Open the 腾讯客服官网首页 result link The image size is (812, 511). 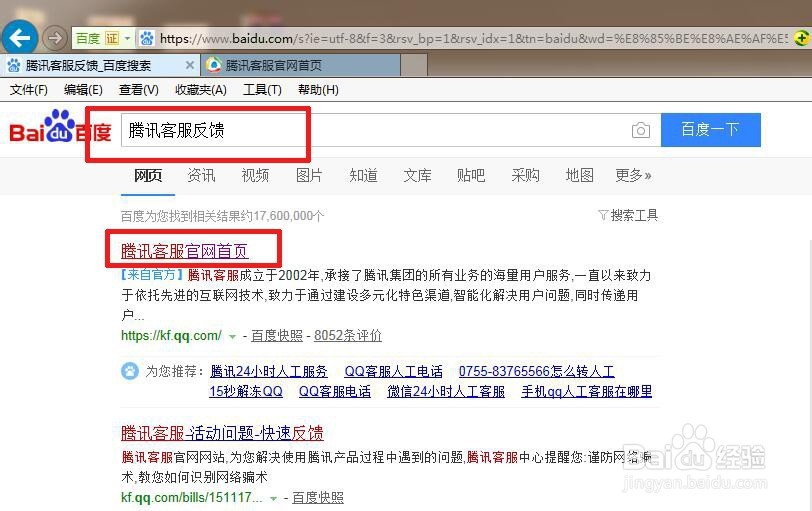pos(185,251)
